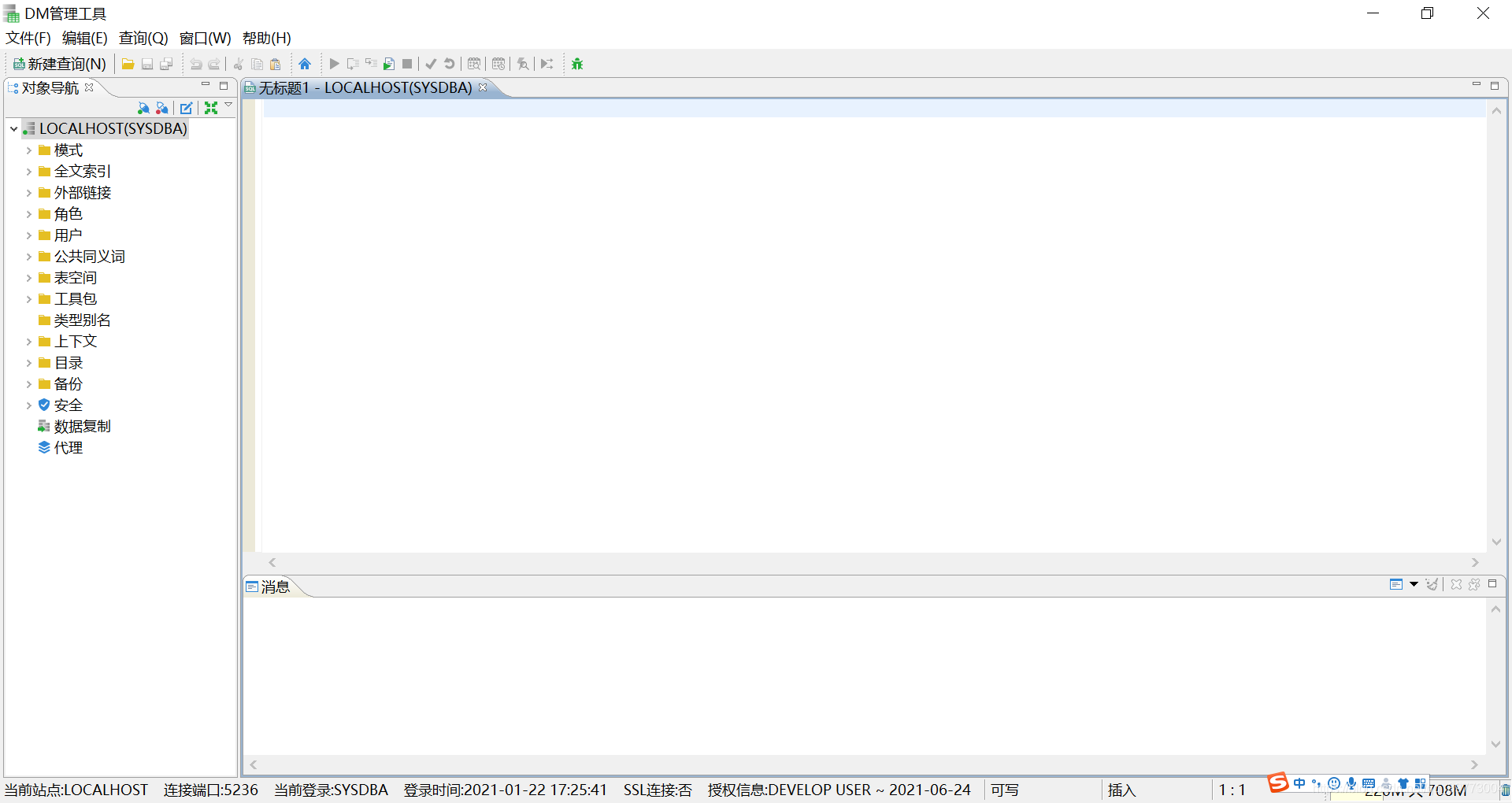This screenshot has width=1512, height=803.
Task: Click the red disconnect plug icon in navigator
Action: pos(162,108)
